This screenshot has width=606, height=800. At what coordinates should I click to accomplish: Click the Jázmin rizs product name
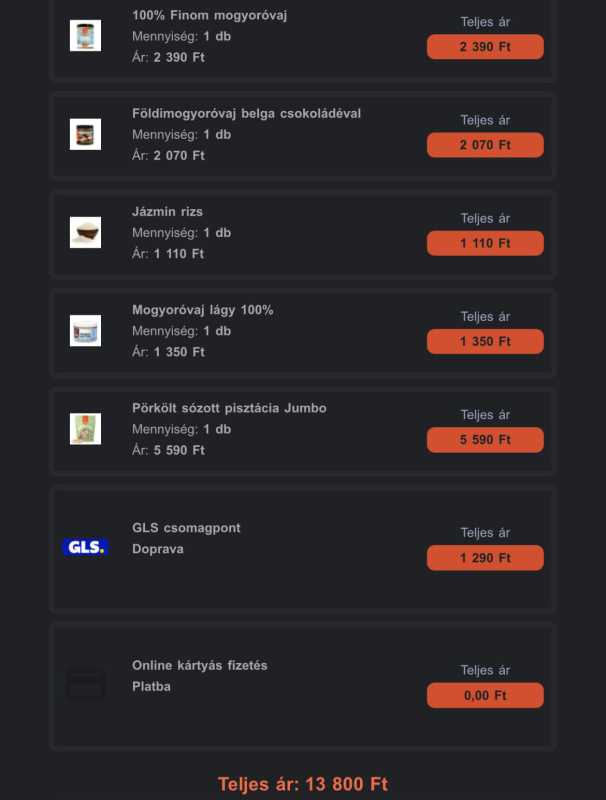pyautogui.click(x=167, y=212)
